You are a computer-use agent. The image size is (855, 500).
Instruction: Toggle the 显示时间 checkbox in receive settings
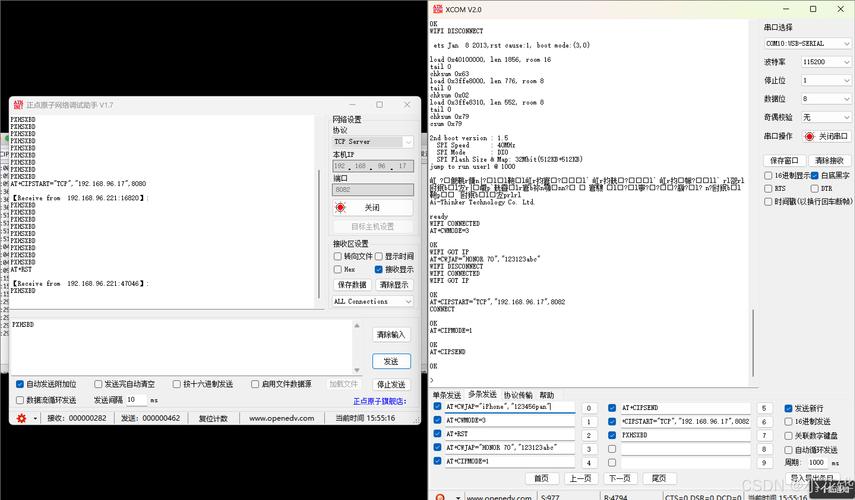(x=379, y=256)
